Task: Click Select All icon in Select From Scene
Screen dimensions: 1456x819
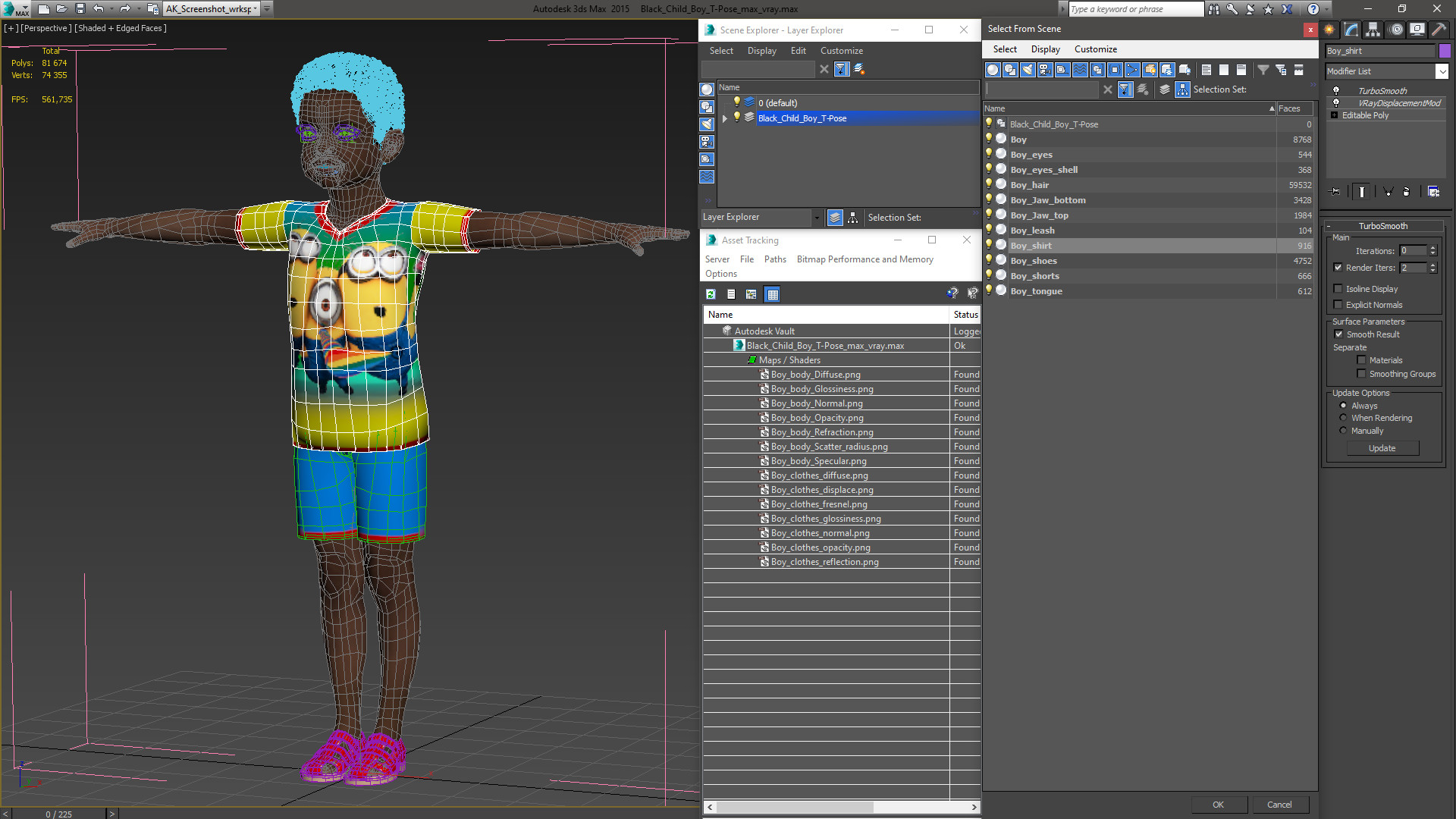Action: (x=1207, y=70)
